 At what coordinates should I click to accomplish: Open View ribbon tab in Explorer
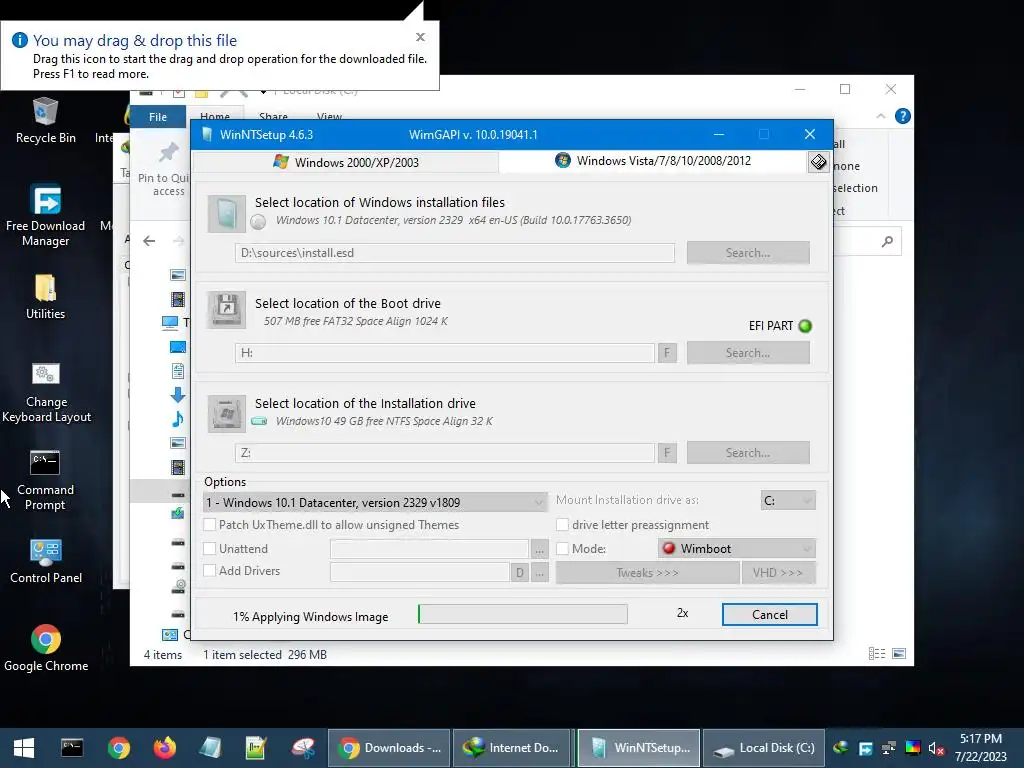click(x=329, y=116)
